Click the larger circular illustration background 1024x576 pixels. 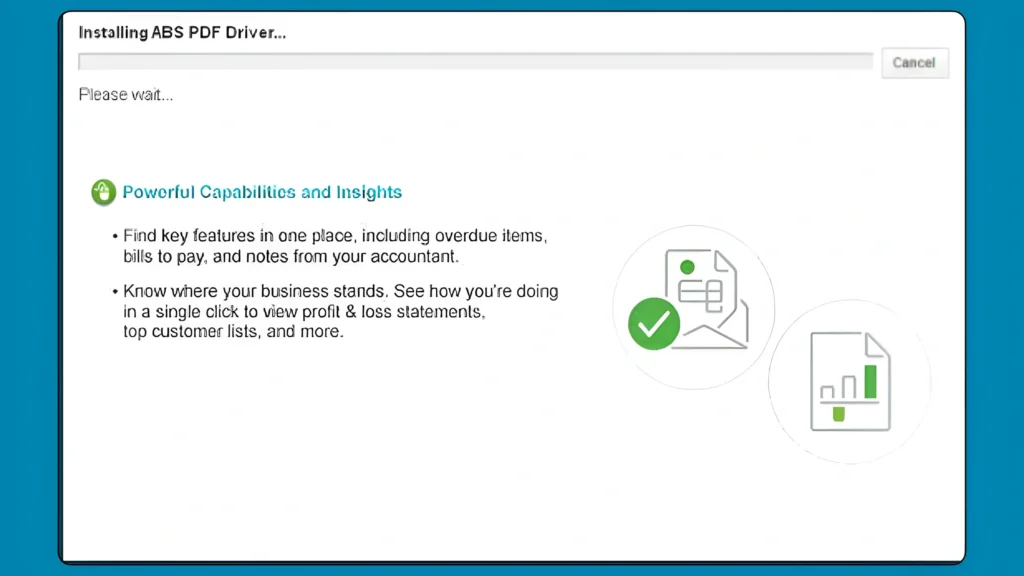(693, 307)
